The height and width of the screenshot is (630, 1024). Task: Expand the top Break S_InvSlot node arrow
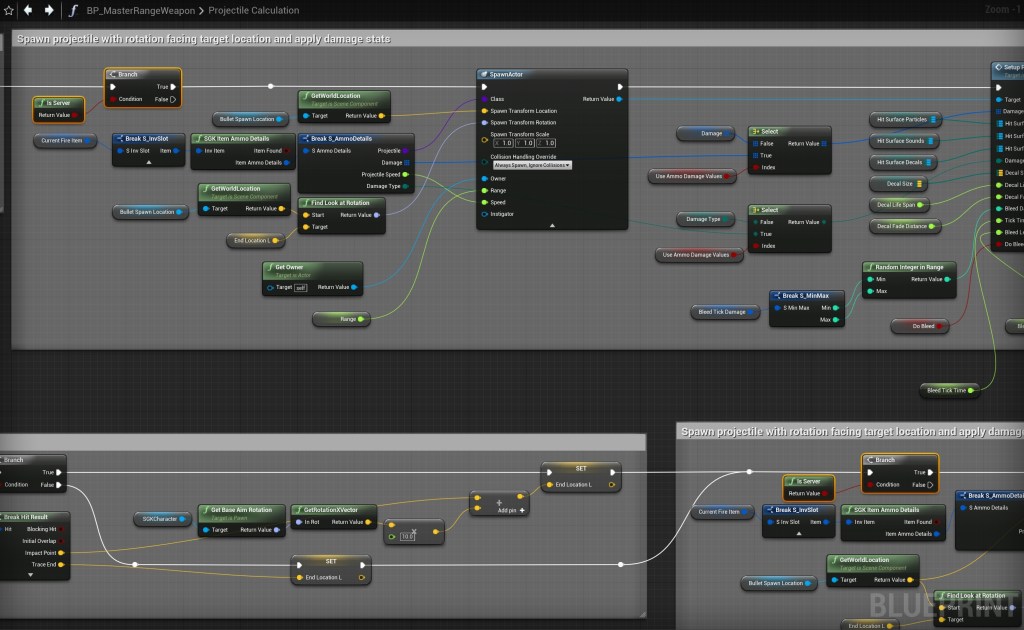click(x=148, y=161)
